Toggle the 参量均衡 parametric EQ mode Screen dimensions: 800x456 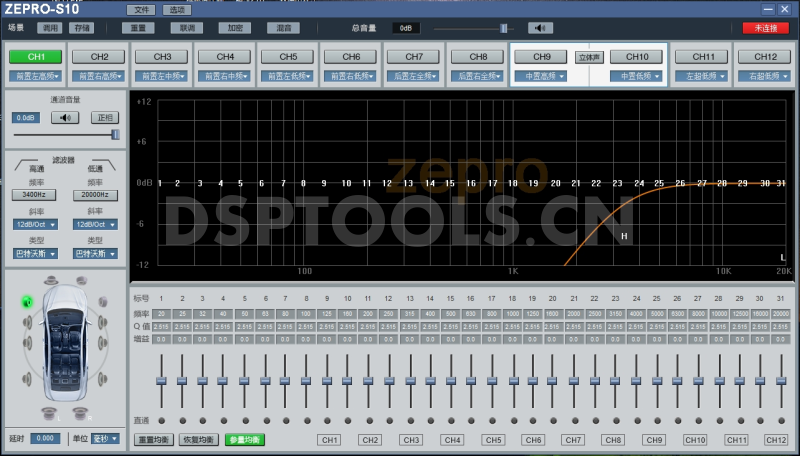point(244,440)
